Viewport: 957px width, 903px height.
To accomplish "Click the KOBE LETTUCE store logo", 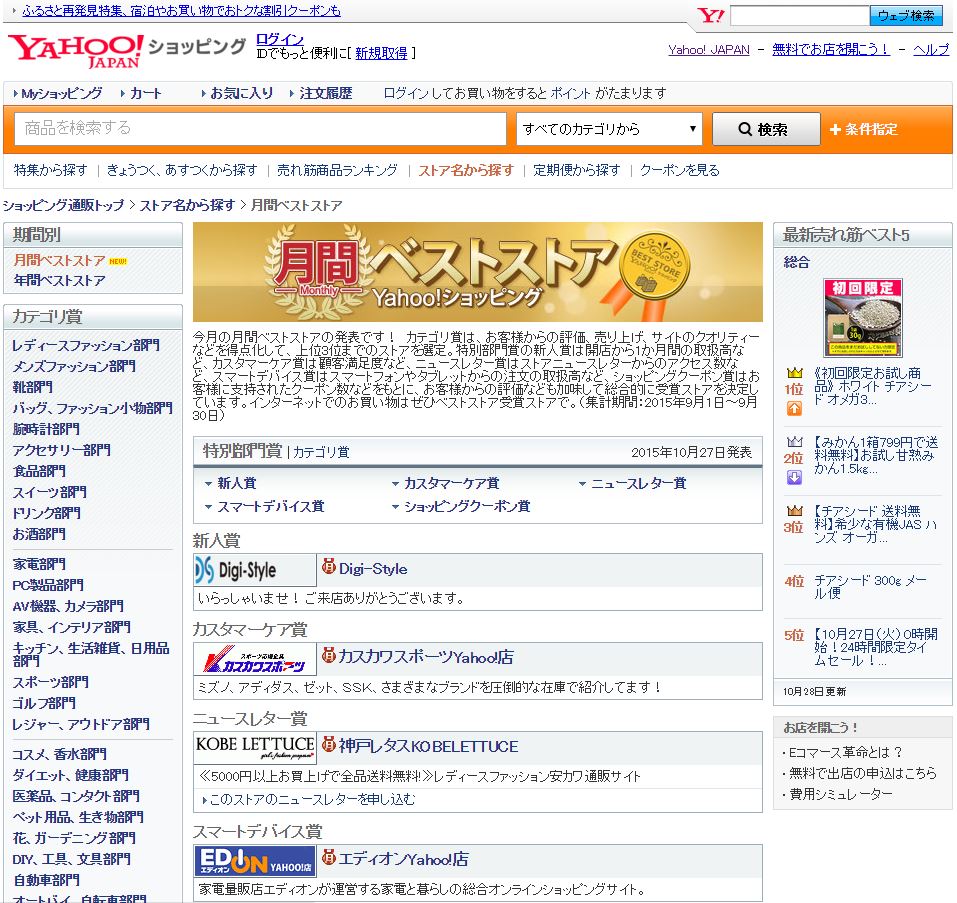I will [255, 748].
